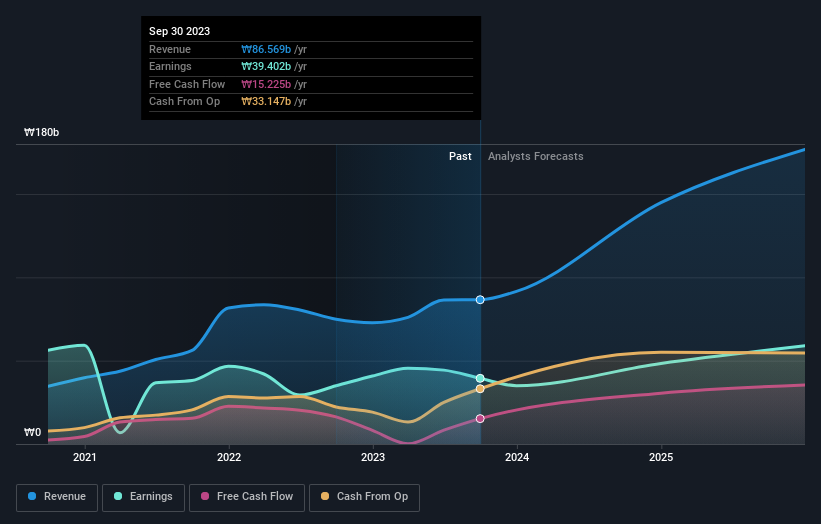Click the 'Past' section label
Screen dimensions: 821x524
(460, 157)
